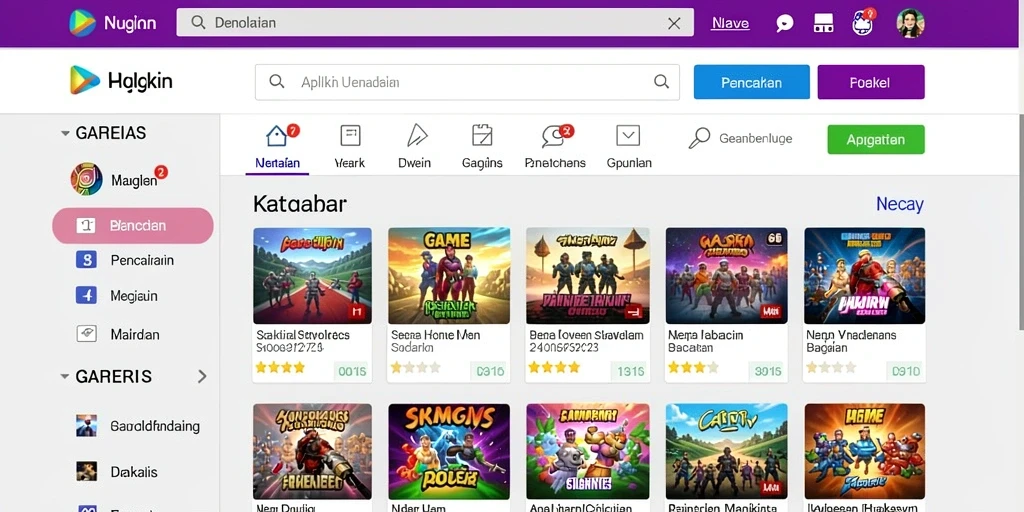Open the robots game thumbnail in second row

click(x=865, y=451)
